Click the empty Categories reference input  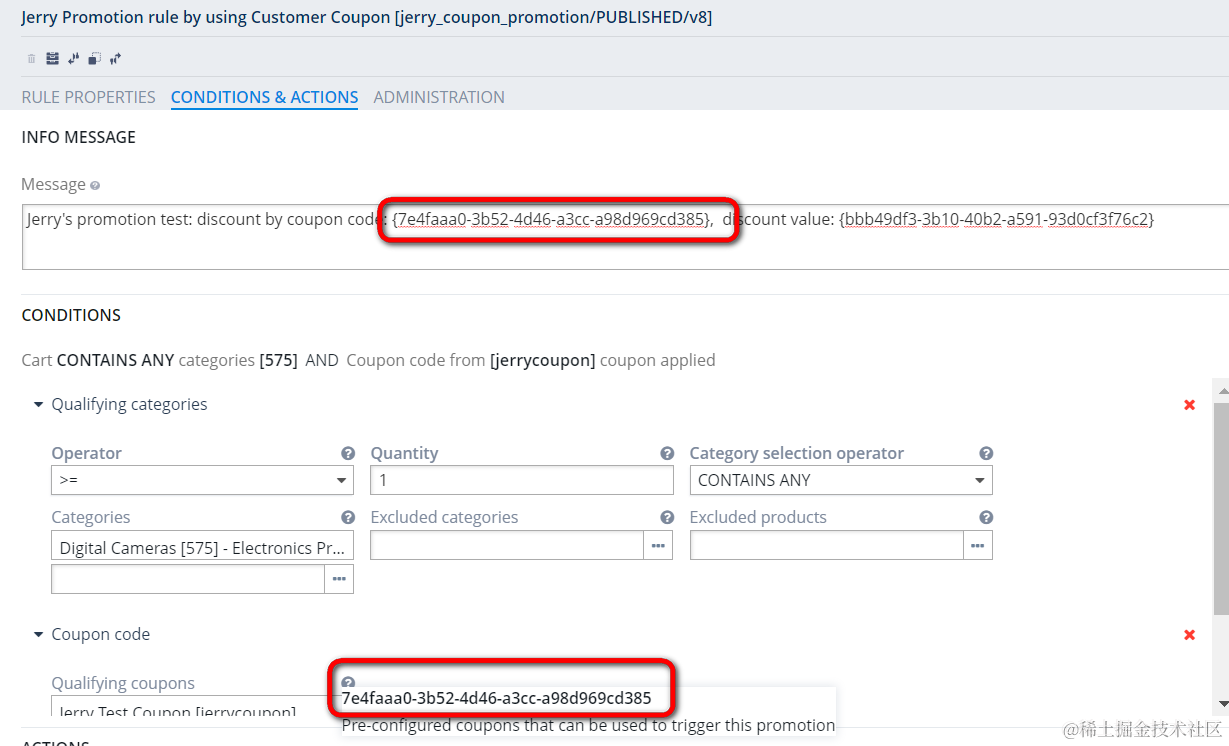(188, 579)
